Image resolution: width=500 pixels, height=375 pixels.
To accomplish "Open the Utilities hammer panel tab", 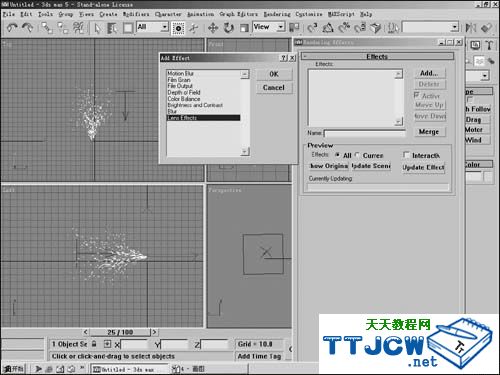I will 489,45.
